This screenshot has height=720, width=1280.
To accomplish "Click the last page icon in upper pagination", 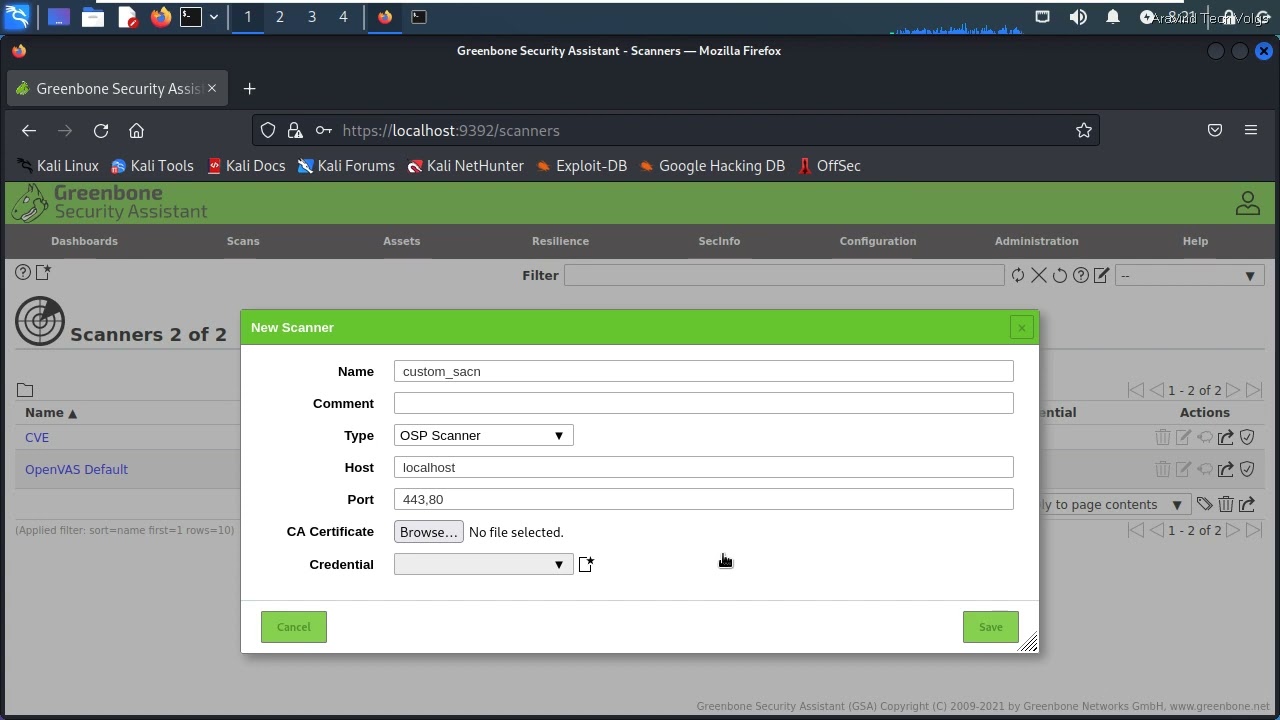I will pyautogui.click(x=1254, y=390).
